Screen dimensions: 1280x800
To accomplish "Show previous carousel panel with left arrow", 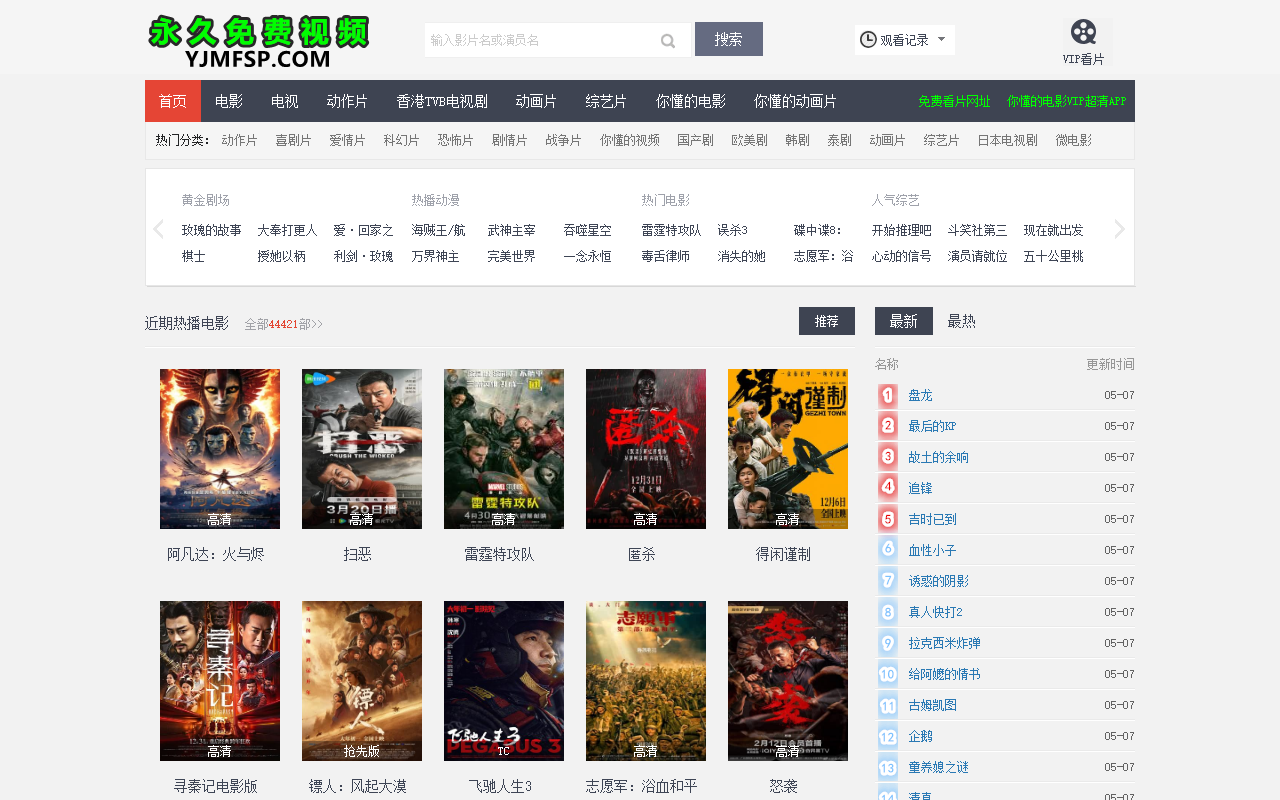I will (158, 229).
